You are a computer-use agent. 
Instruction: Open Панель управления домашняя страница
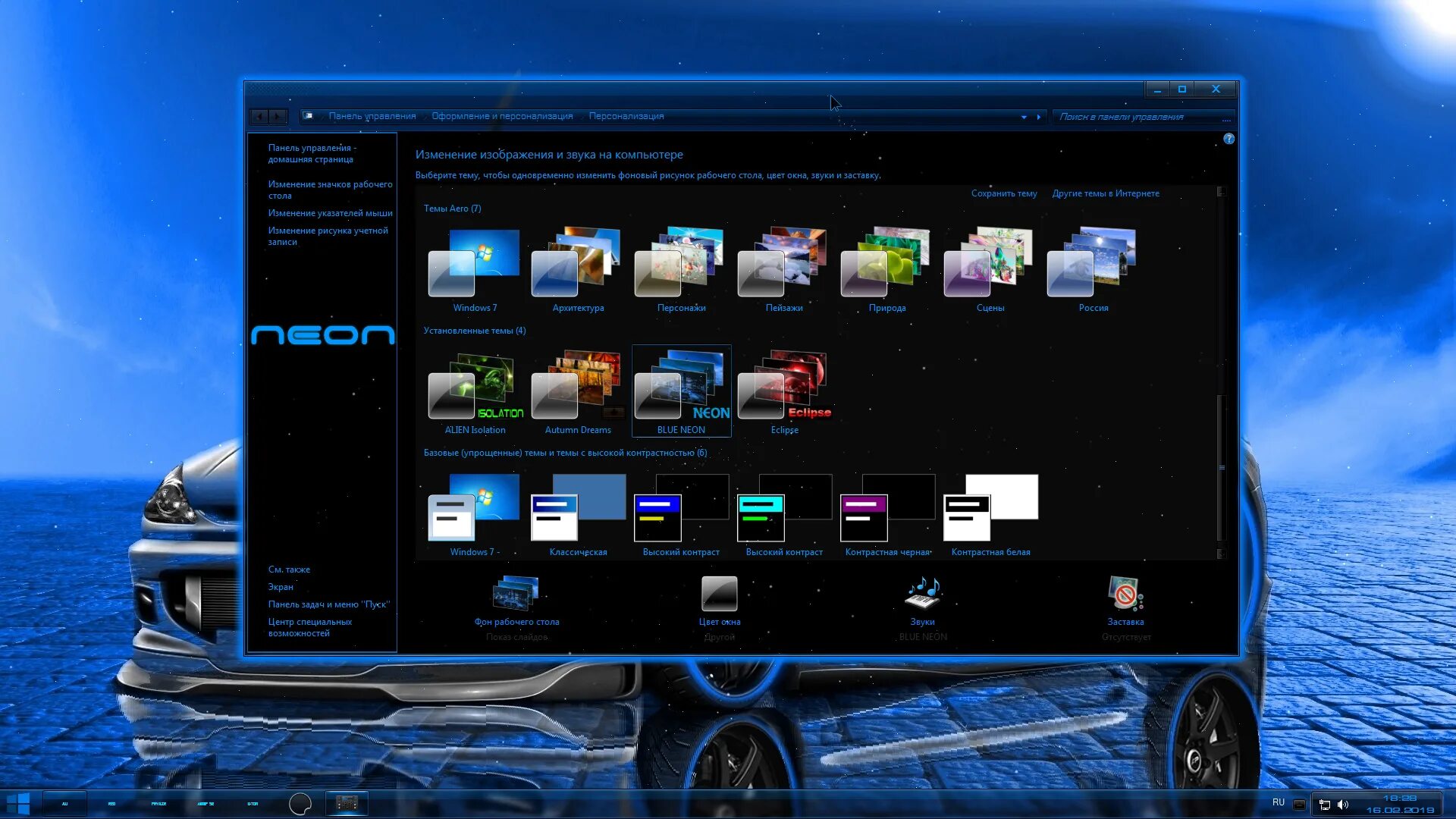(312, 153)
